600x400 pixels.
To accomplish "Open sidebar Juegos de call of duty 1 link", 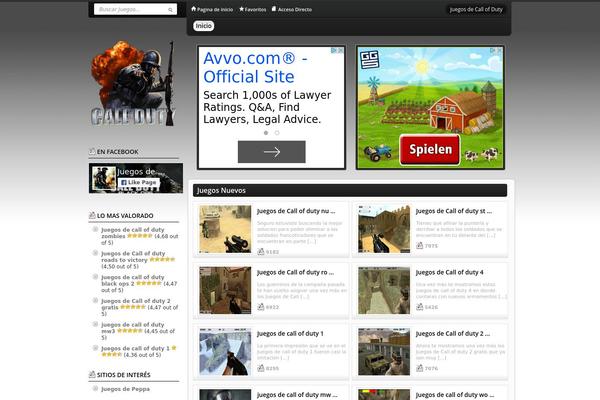I will [135, 348].
